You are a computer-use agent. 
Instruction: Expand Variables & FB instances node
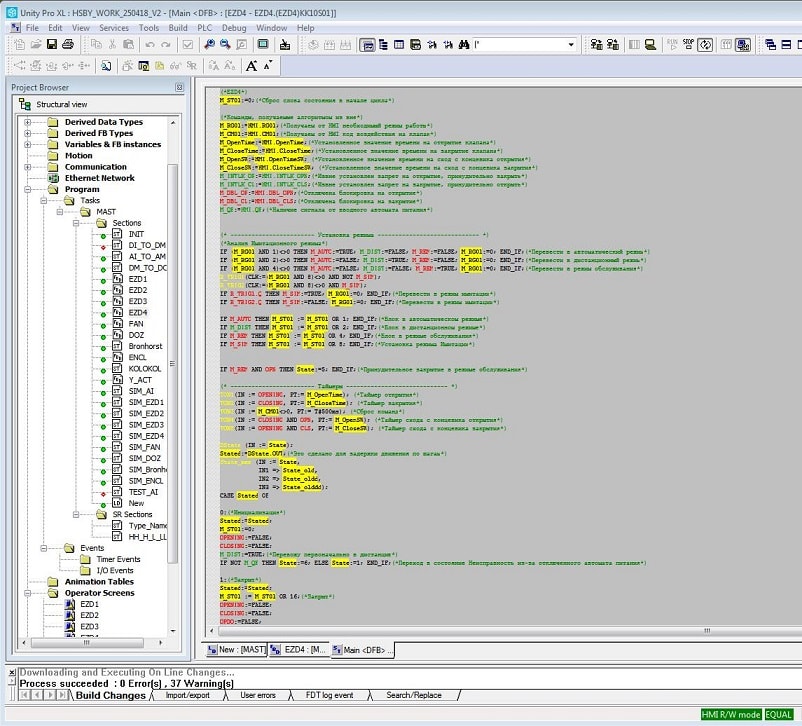[x=28, y=144]
